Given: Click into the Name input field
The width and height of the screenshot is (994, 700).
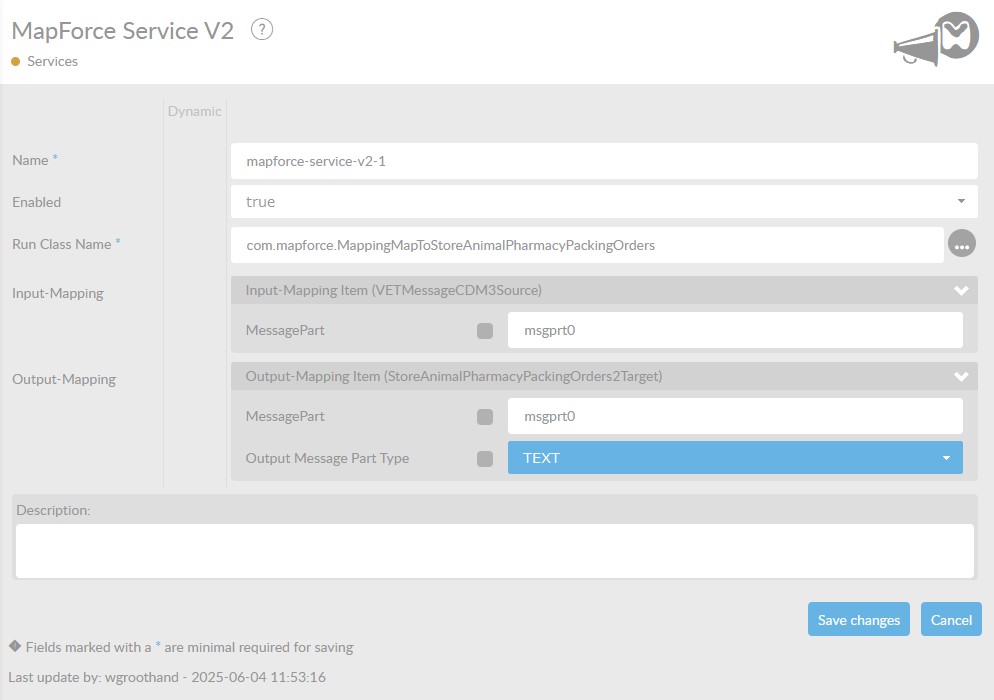Looking at the screenshot, I should pos(603,160).
